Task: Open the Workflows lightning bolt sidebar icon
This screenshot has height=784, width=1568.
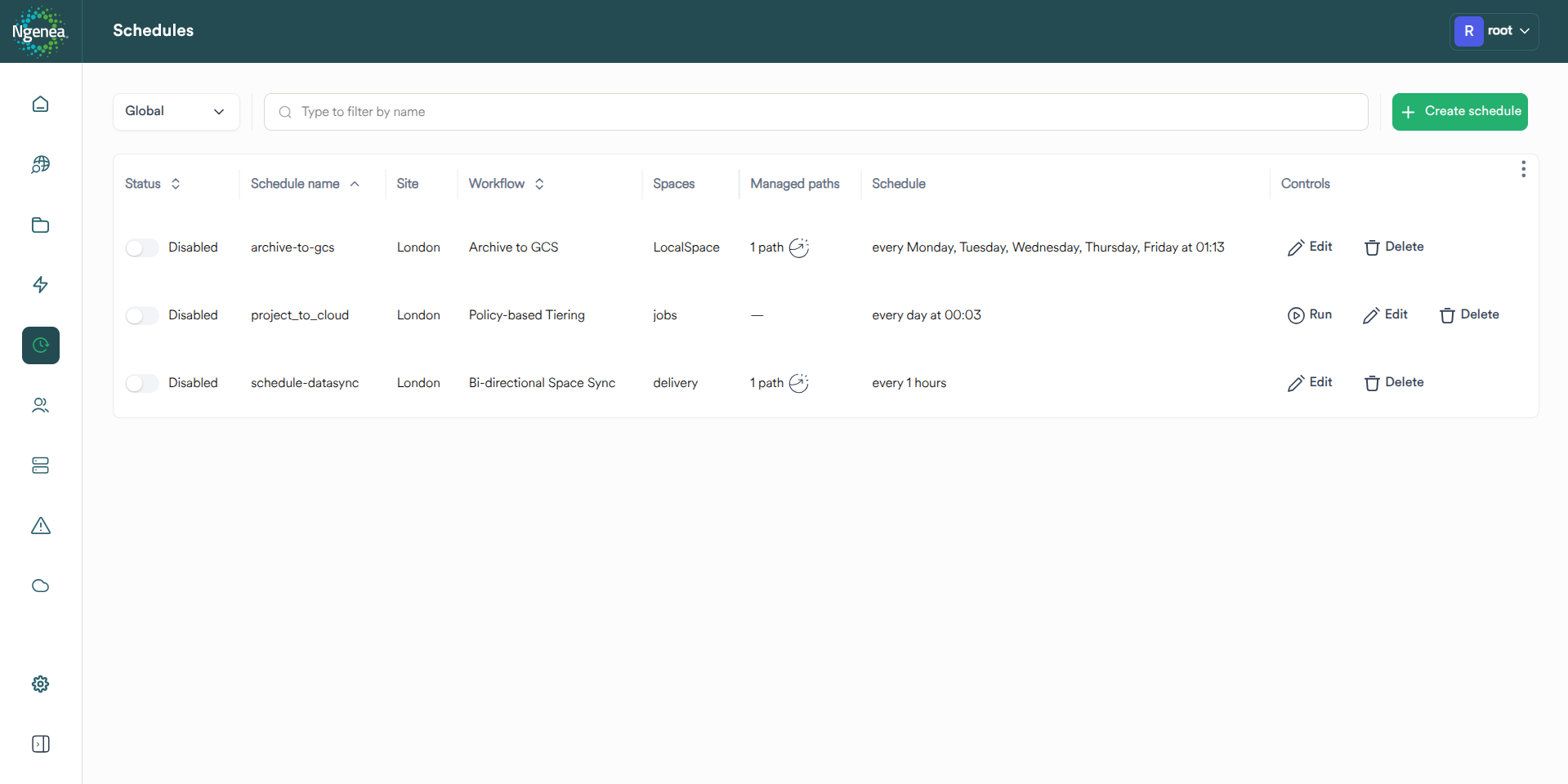Action: 40,285
